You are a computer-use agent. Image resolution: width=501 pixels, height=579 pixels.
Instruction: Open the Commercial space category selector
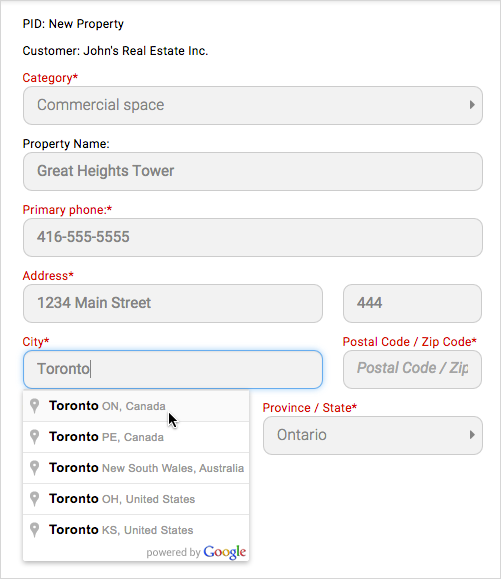(x=253, y=105)
